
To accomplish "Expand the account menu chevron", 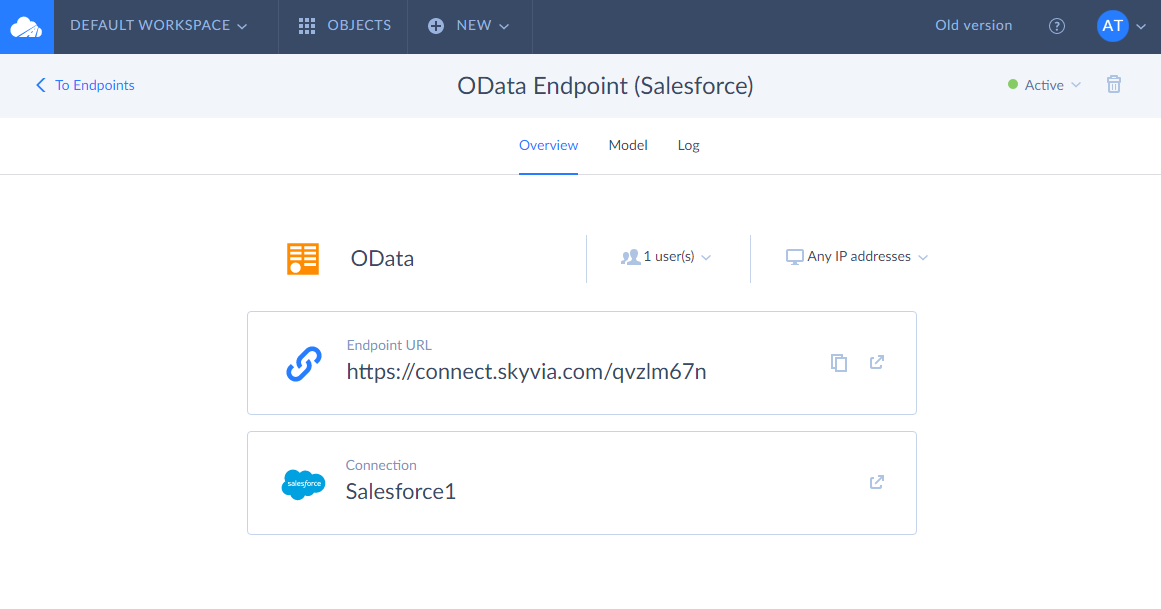I will coord(1141,27).
